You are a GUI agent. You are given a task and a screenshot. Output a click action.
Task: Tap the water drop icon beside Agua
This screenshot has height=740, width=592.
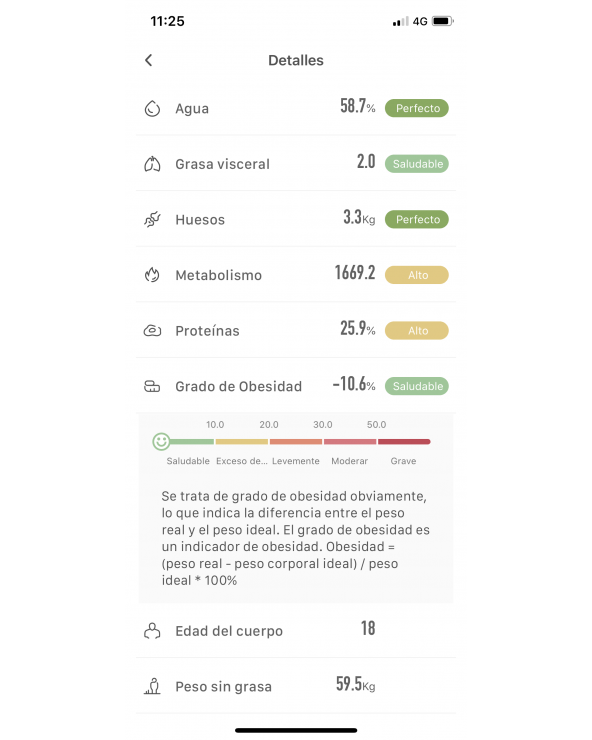[x=152, y=109]
